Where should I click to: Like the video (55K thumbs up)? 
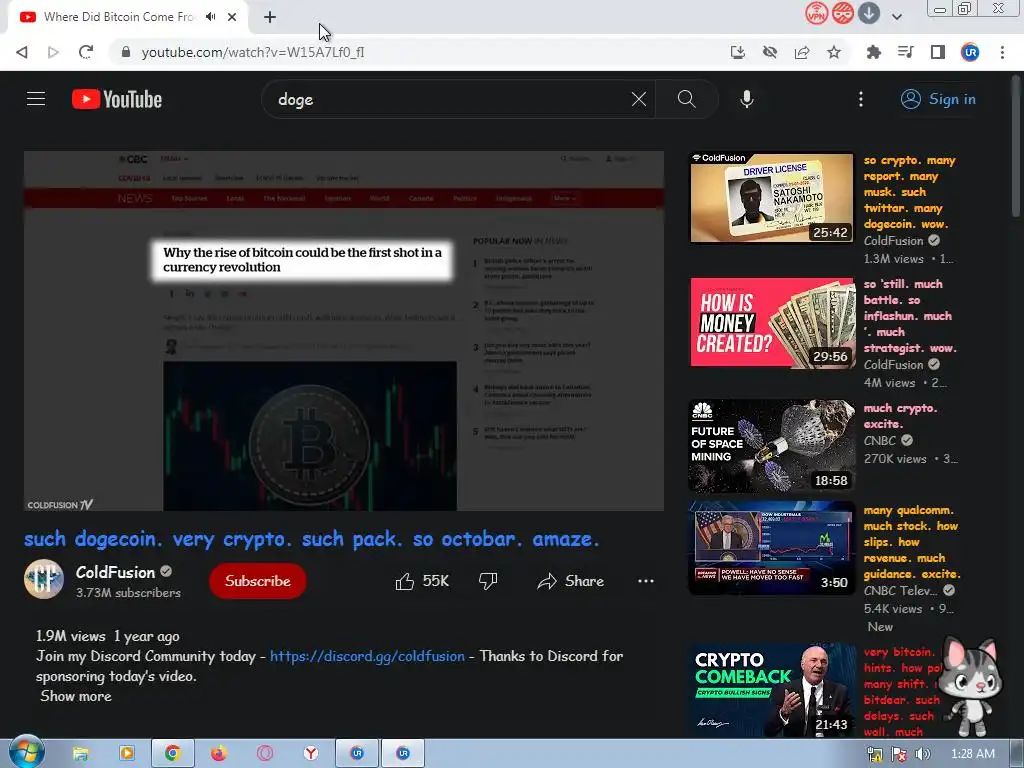[x=423, y=581]
